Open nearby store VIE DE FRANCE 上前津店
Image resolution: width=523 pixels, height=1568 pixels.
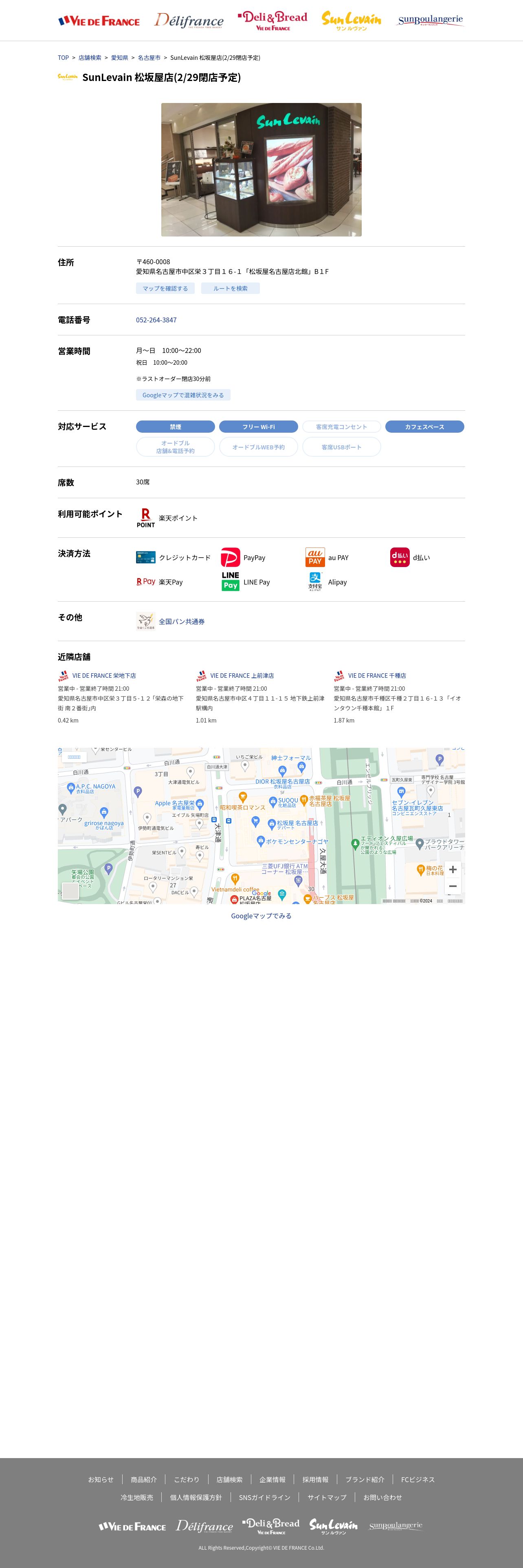(242, 676)
